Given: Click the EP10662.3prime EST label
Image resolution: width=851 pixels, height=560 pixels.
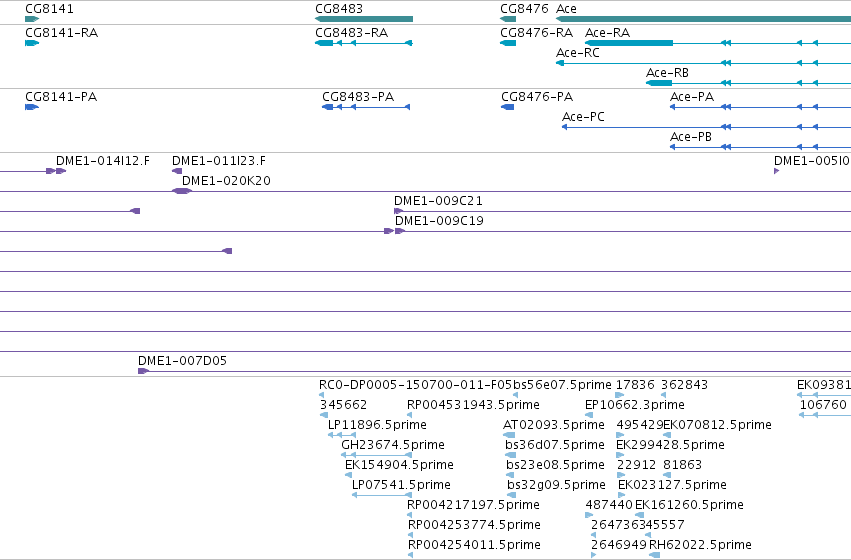Looking at the screenshot, I should point(635,405).
